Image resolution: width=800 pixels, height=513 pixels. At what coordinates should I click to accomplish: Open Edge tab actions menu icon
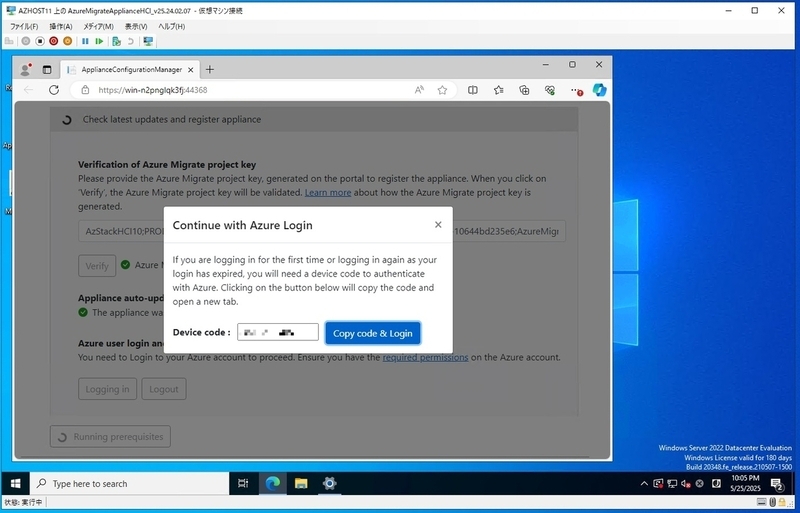[47, 69]
